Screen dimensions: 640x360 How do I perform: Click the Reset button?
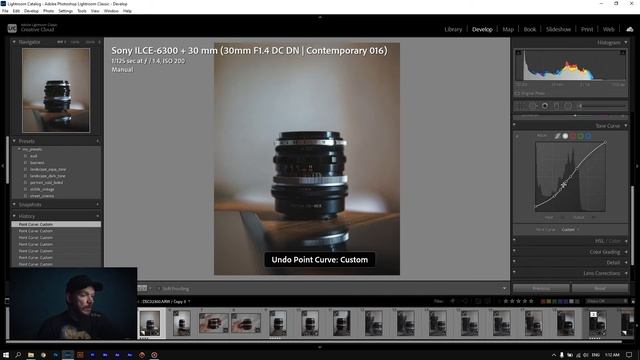coord(600,288)
